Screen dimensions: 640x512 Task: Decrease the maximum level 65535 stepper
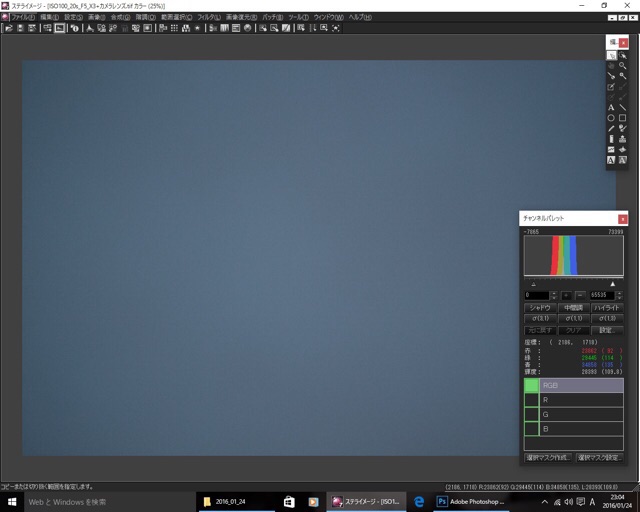click(x=620, y=298)
